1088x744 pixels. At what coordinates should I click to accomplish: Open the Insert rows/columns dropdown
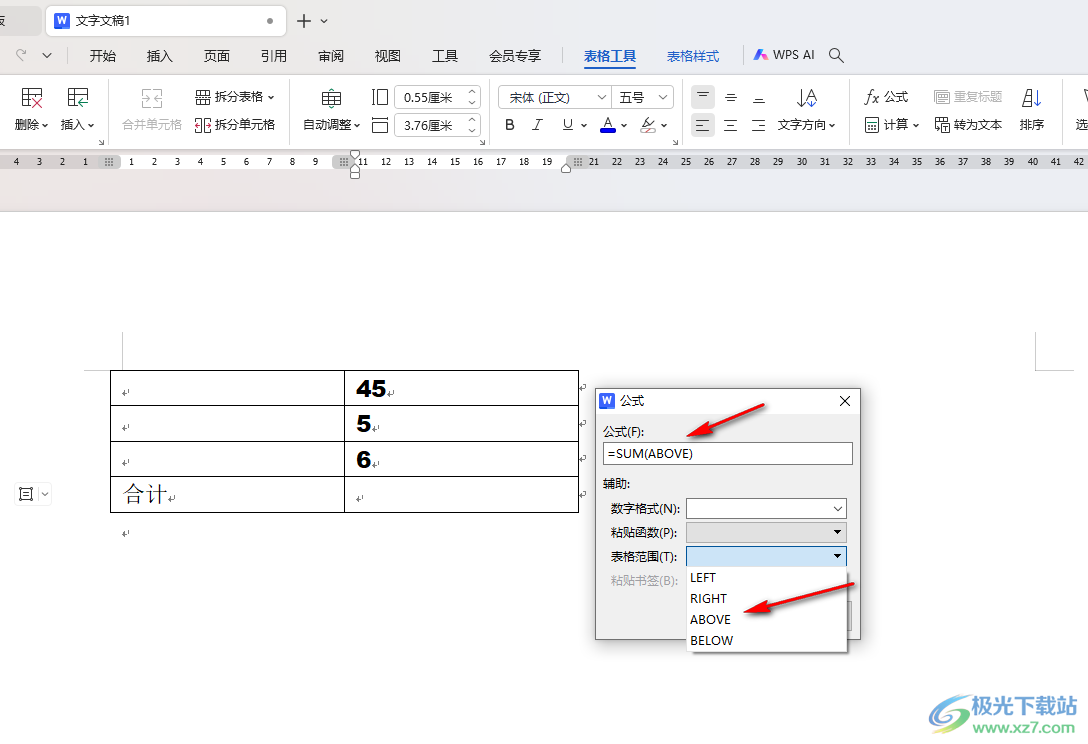pyautogui.click(x=77, y=110)
